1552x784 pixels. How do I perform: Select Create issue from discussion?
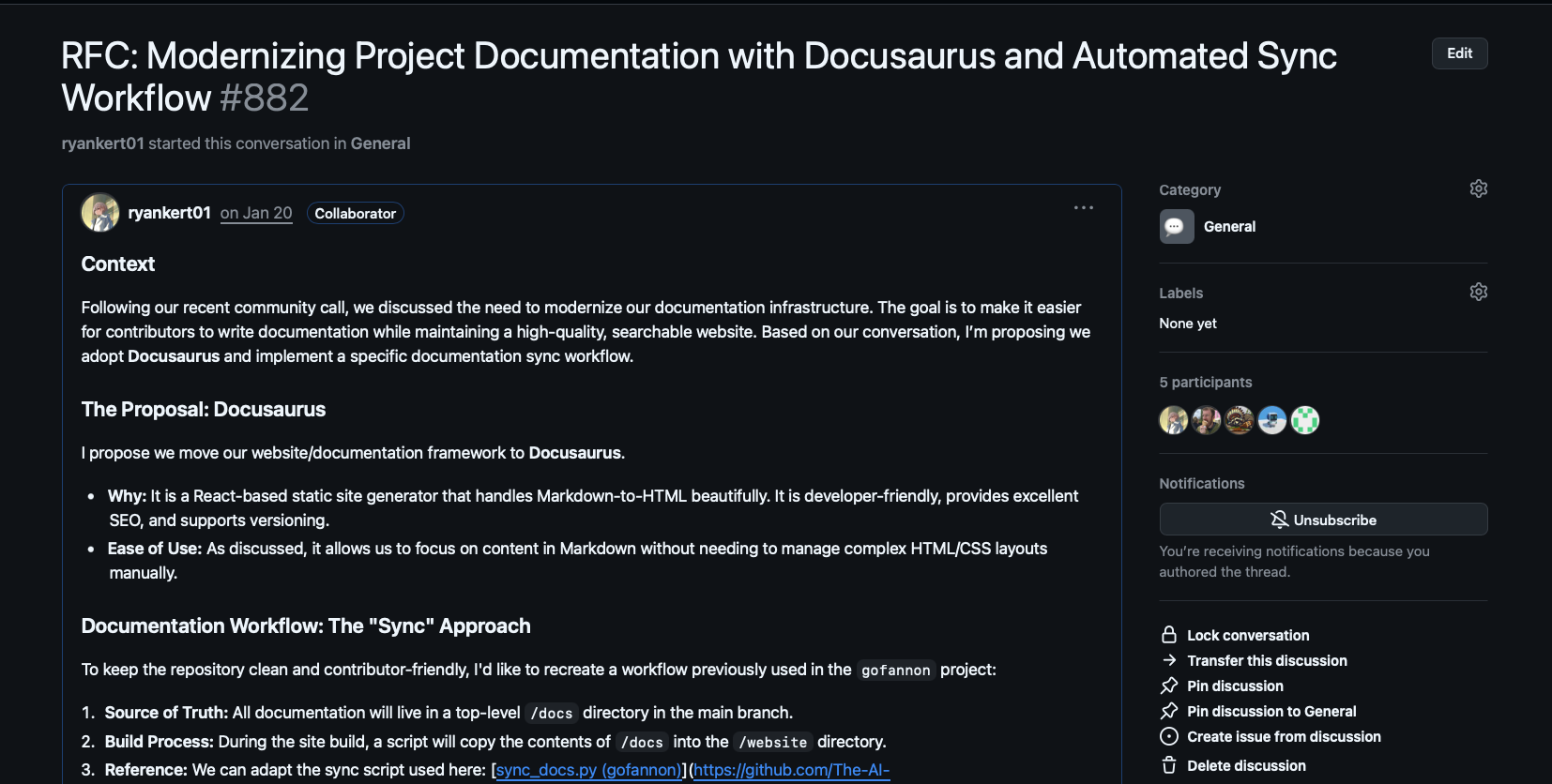(1284, 736)
